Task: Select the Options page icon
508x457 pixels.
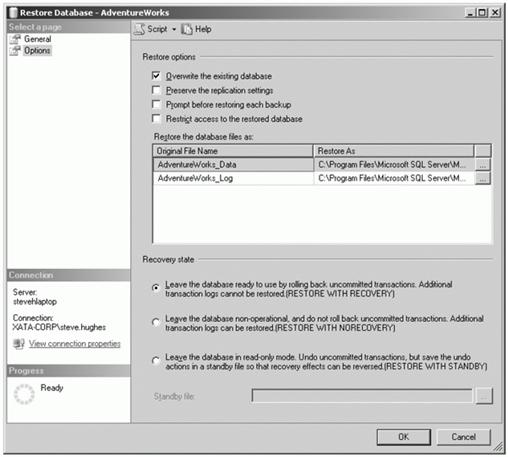Action: [x=15, y=51]
